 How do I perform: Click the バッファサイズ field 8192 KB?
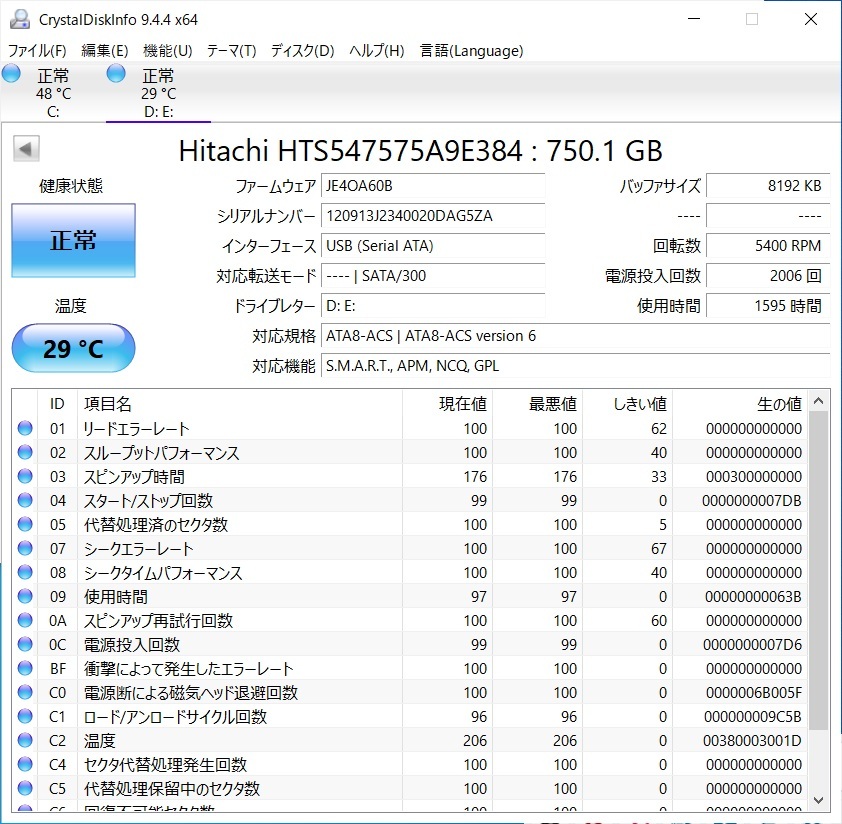768,186
